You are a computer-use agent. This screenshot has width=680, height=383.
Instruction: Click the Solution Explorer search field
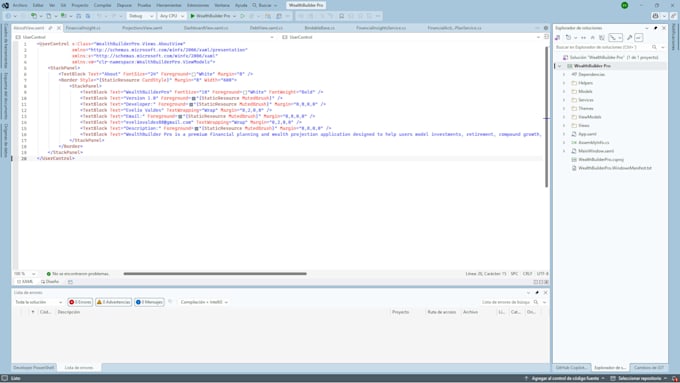click(603, 47)
